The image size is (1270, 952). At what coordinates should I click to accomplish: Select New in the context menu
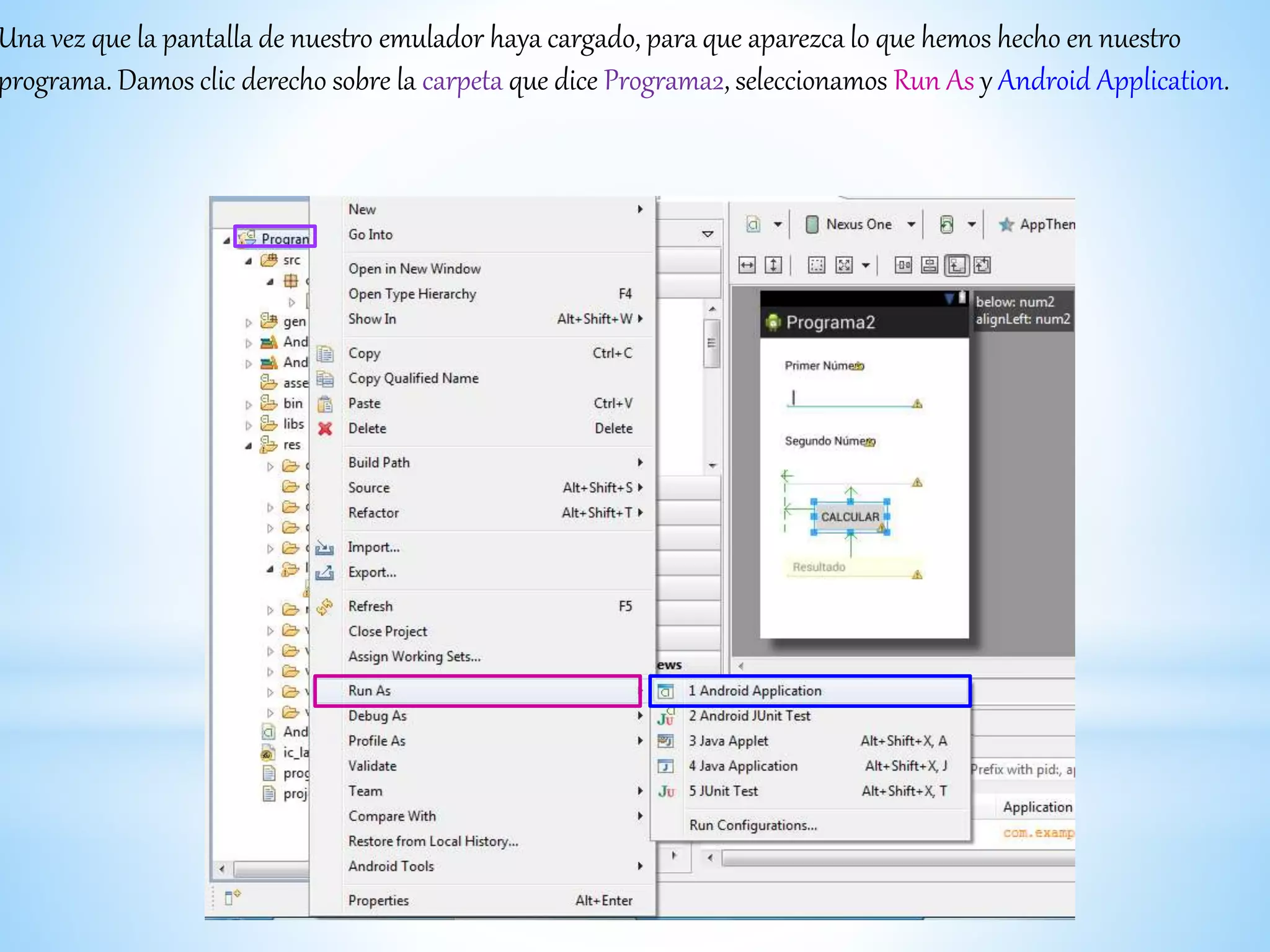tap(482, 209)
